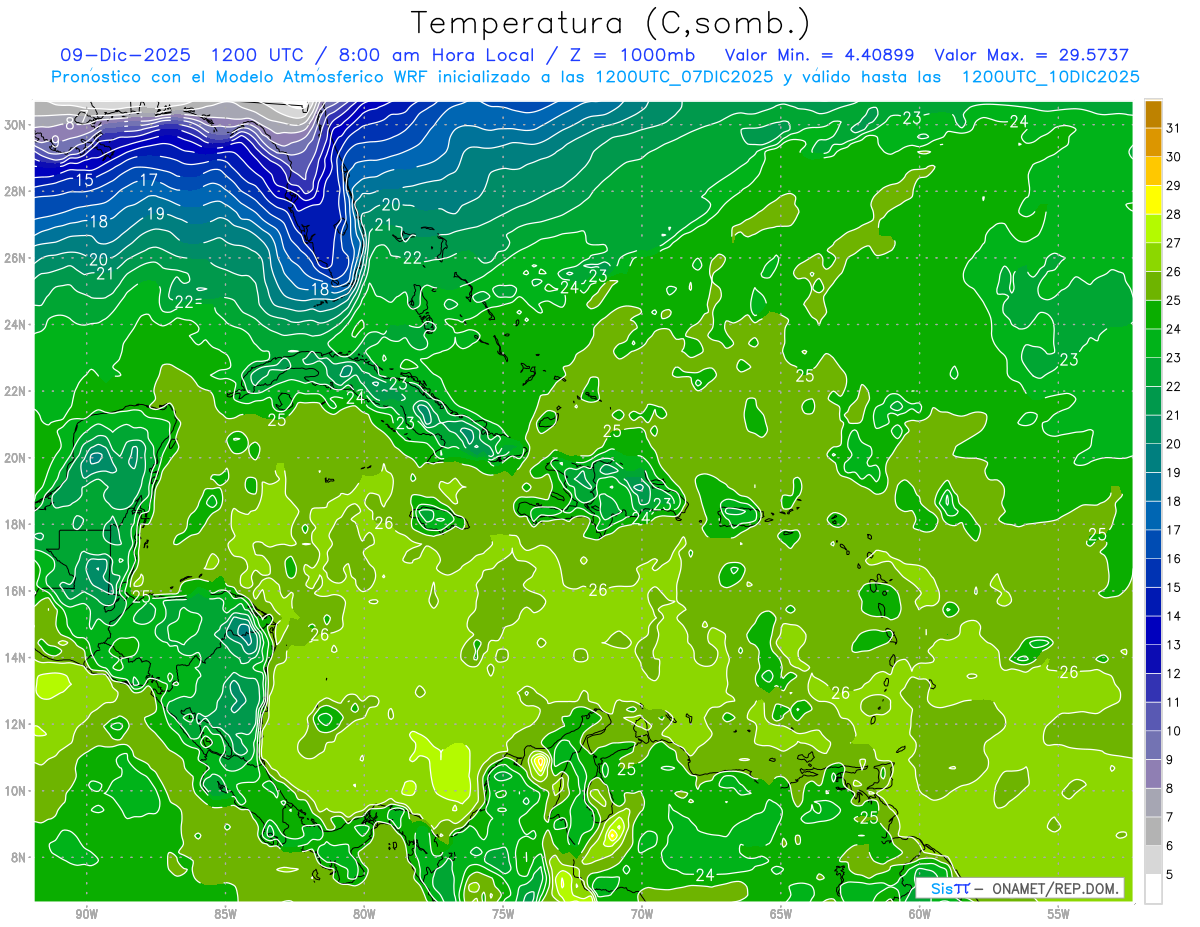Screen dimensions: 1200x927
Task: Click the "80W" longitude axis label
Action: coord(364,915)
